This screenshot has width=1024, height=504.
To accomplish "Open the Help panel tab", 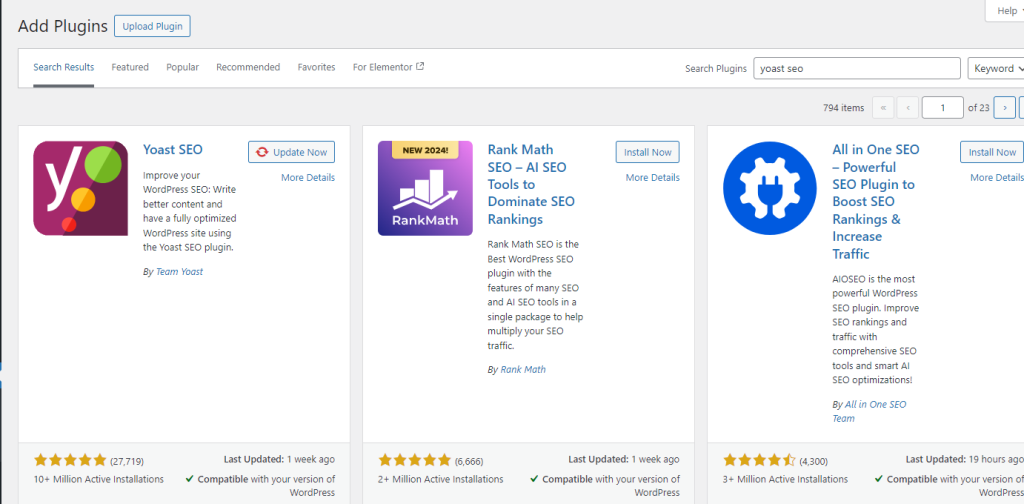I will pos(1006,11).
